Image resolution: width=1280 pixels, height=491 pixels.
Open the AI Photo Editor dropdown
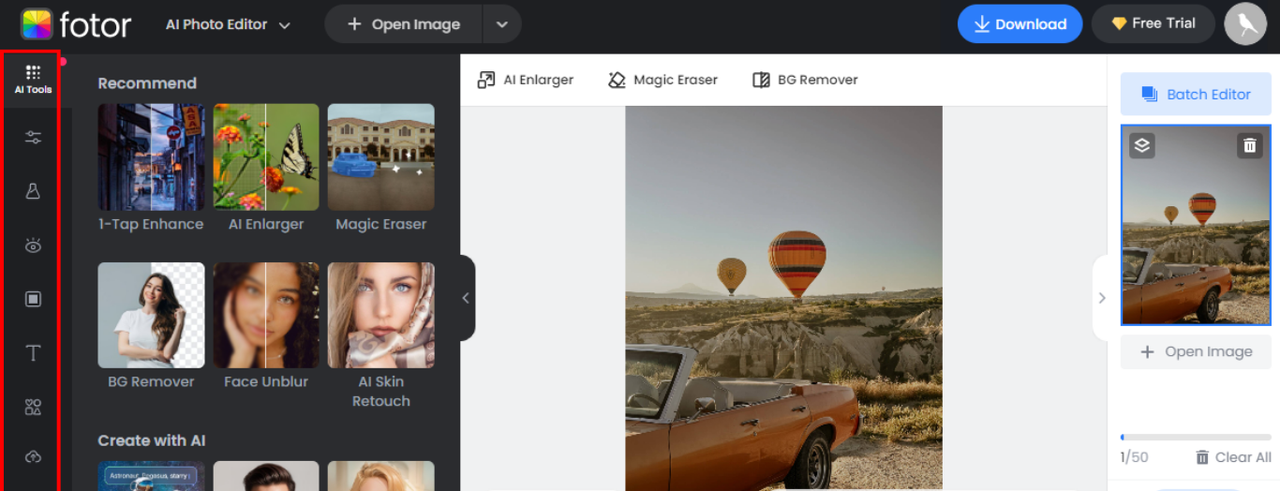(x=228, y=24)
